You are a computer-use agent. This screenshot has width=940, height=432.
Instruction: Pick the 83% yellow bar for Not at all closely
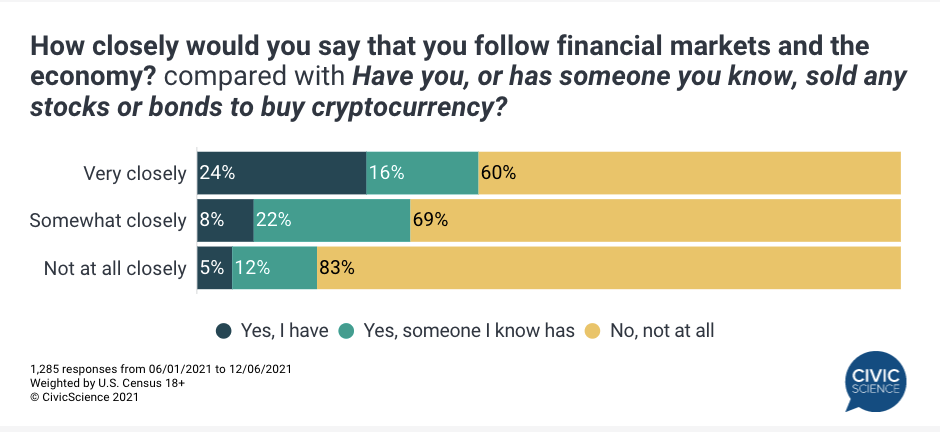[x=609, y=268]
